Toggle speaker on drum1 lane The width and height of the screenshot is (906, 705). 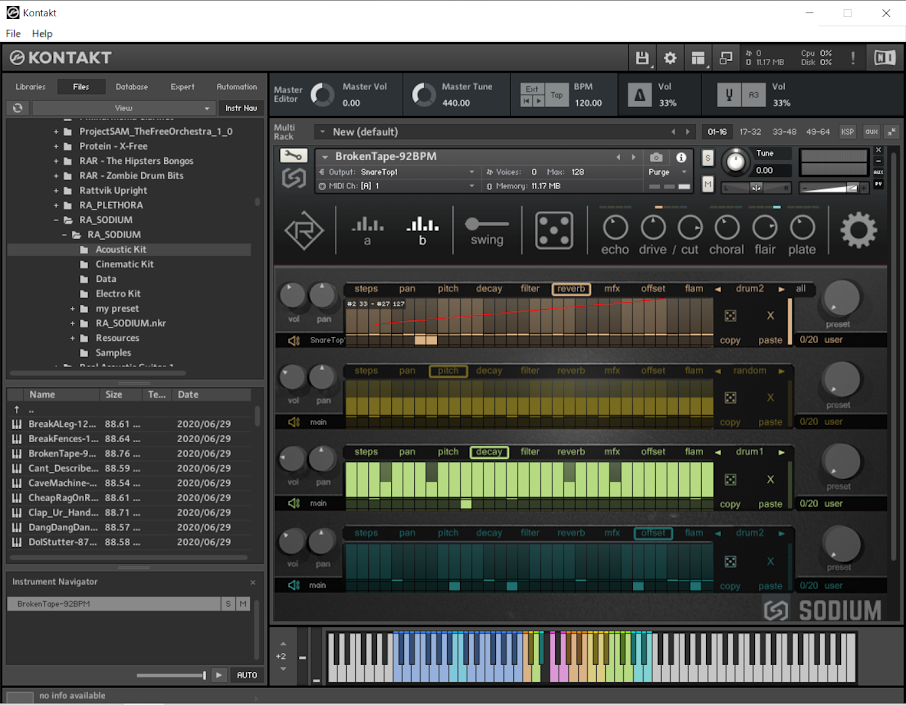click(294, 503)
